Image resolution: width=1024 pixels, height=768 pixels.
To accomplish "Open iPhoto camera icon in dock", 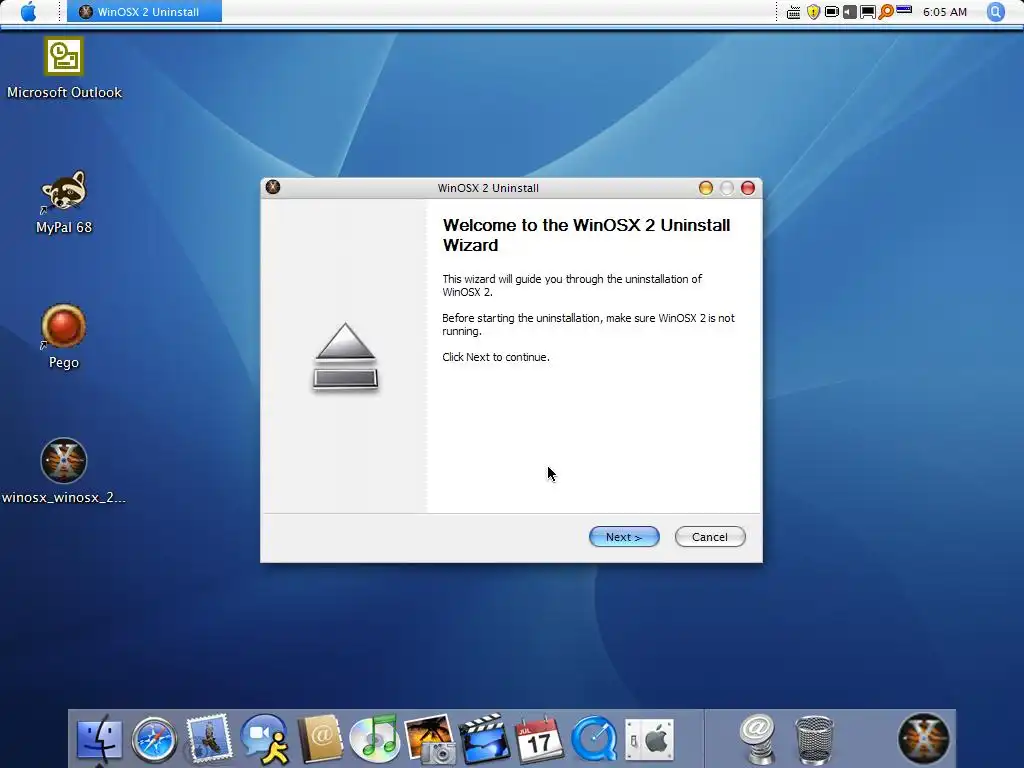I will [430, 739].
